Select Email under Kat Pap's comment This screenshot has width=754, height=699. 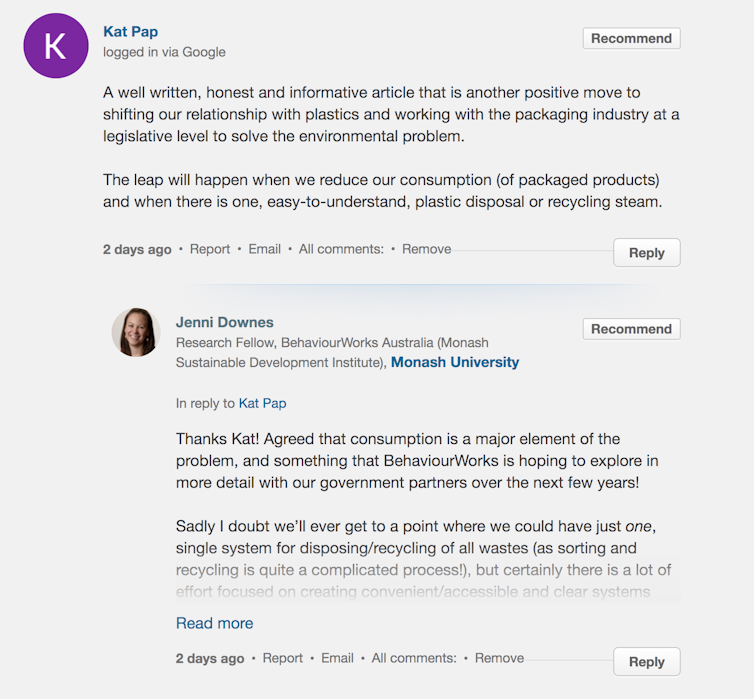click(265, 249)
